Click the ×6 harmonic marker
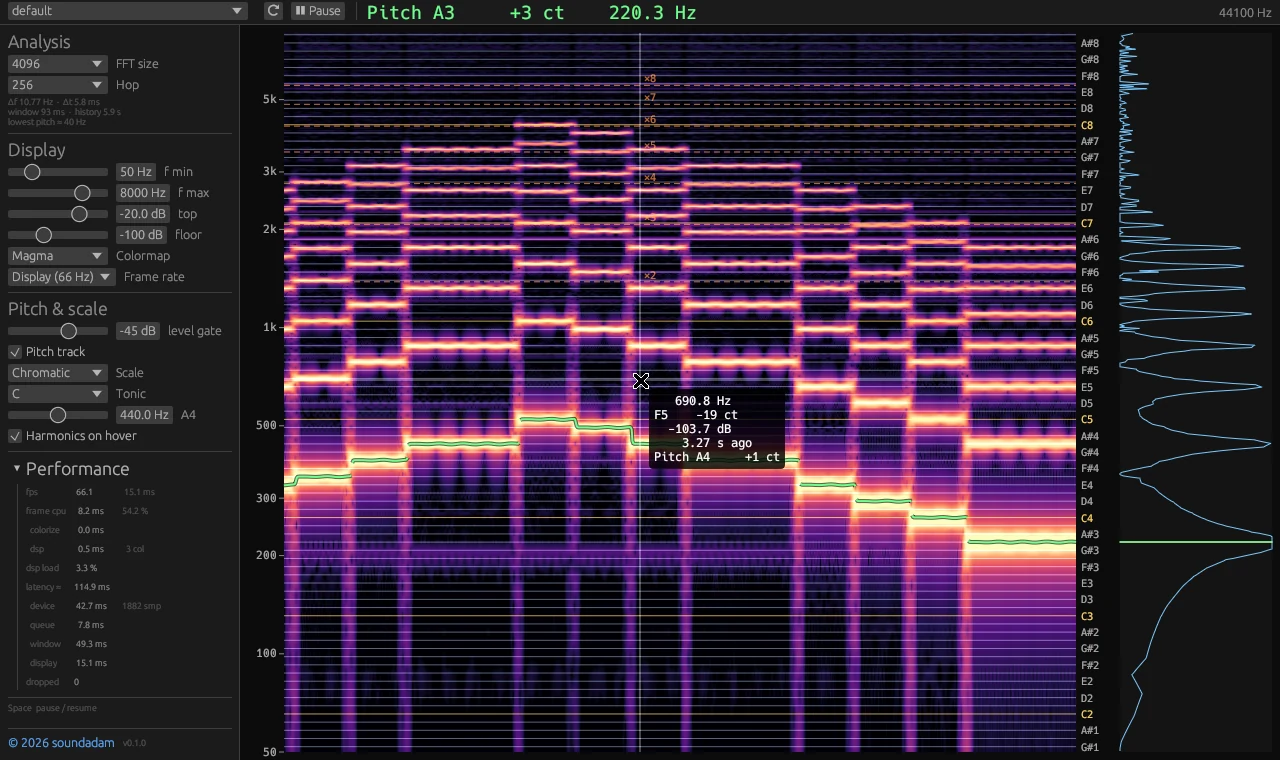This screenshot has width=1280, height=760. (x=649, y=120)
